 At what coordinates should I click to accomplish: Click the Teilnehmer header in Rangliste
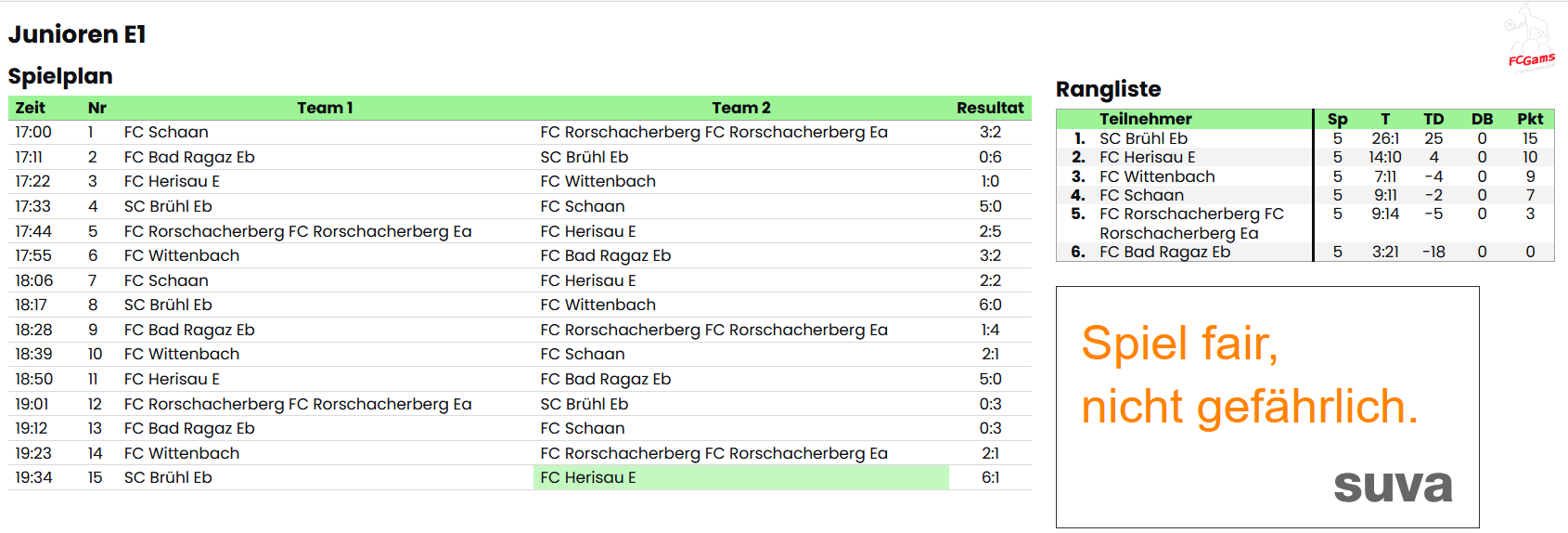click(1145, 119)
